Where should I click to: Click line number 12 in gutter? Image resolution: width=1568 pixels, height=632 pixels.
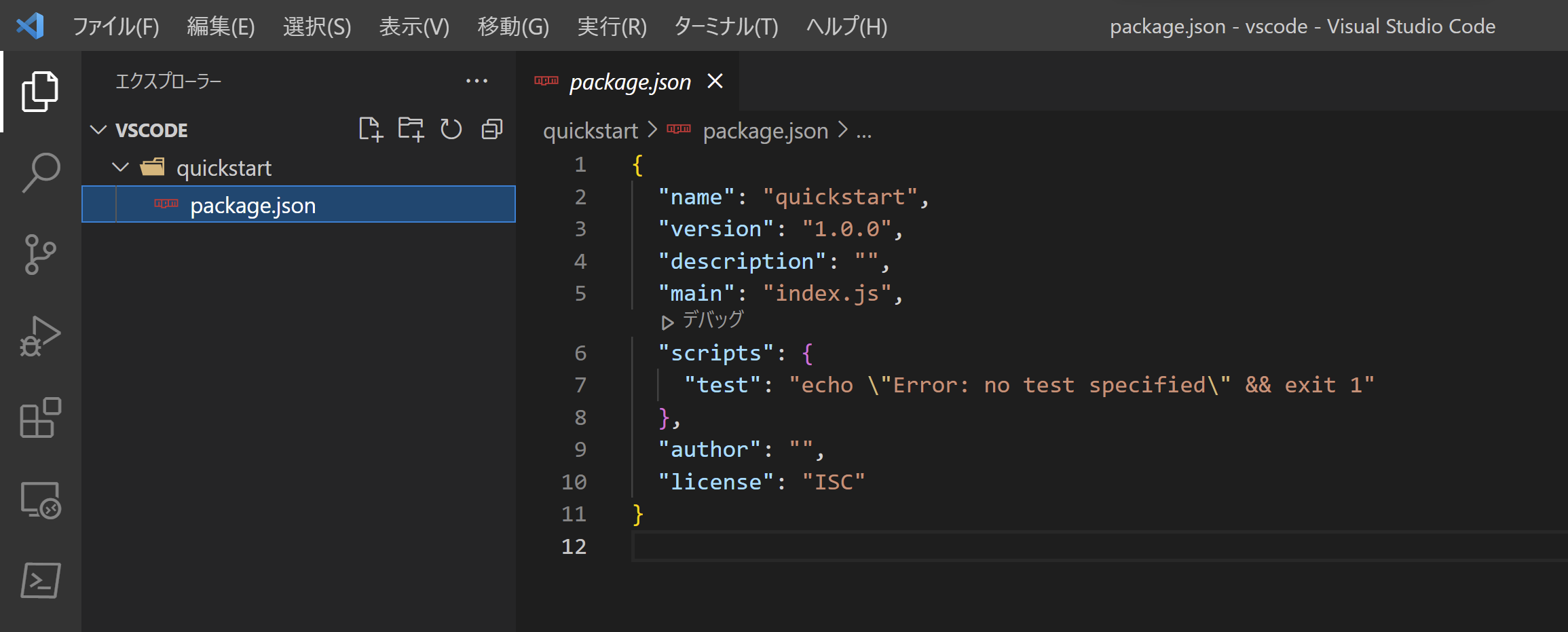(574, 546)
